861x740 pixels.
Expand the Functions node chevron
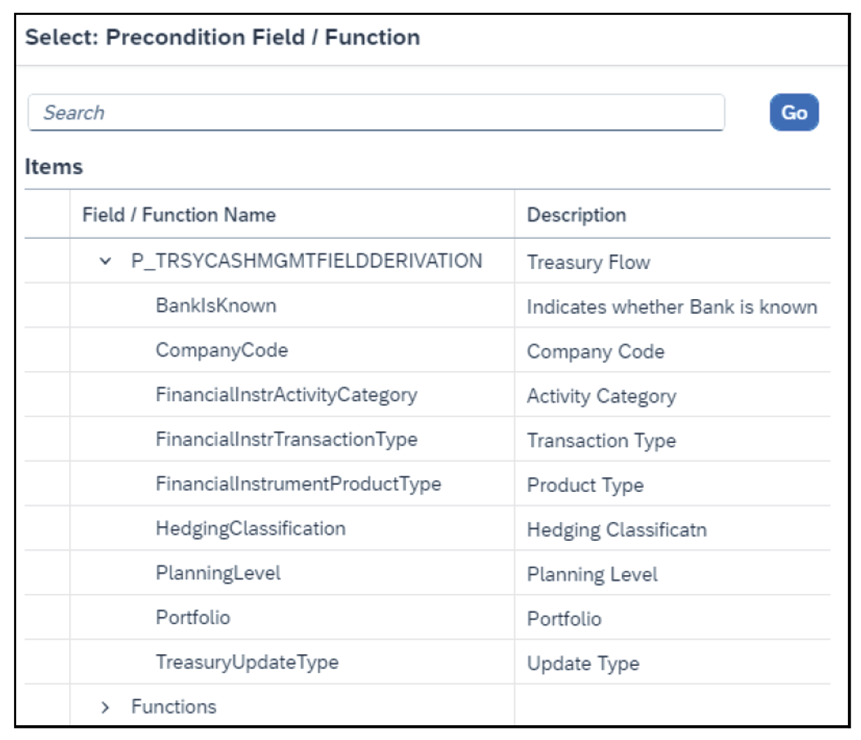point(106,707)
